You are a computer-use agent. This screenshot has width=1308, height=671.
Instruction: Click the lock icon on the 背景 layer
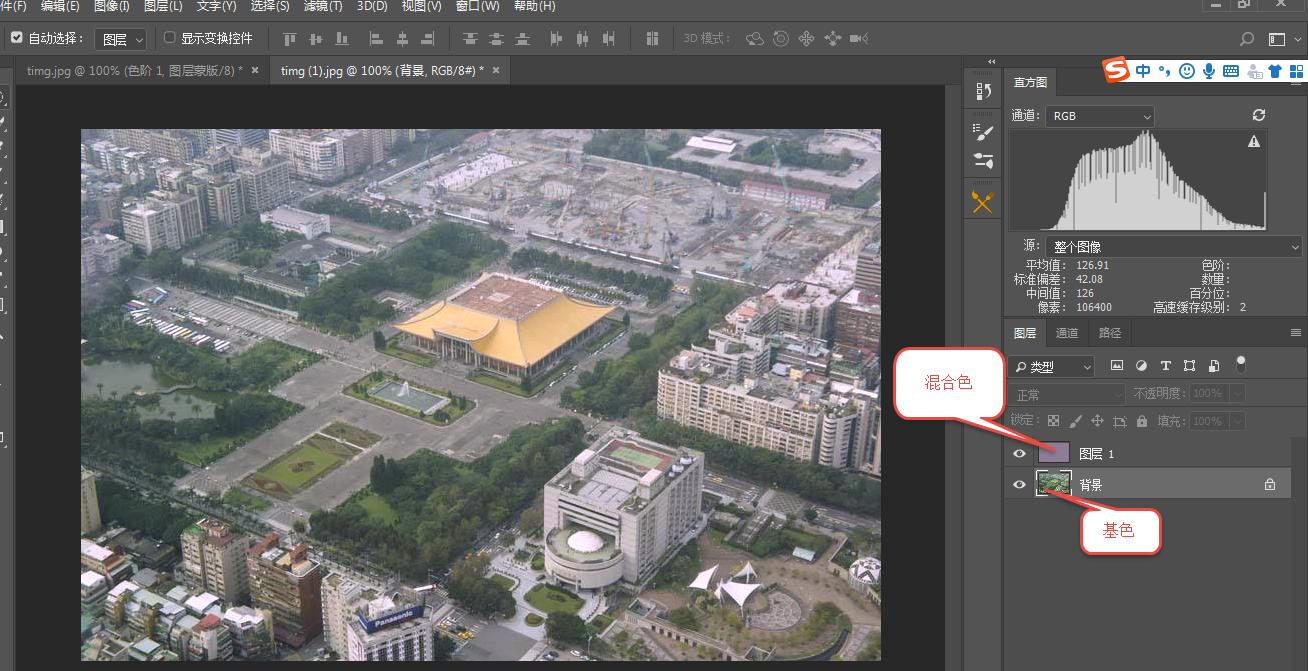click(1270, 484)
